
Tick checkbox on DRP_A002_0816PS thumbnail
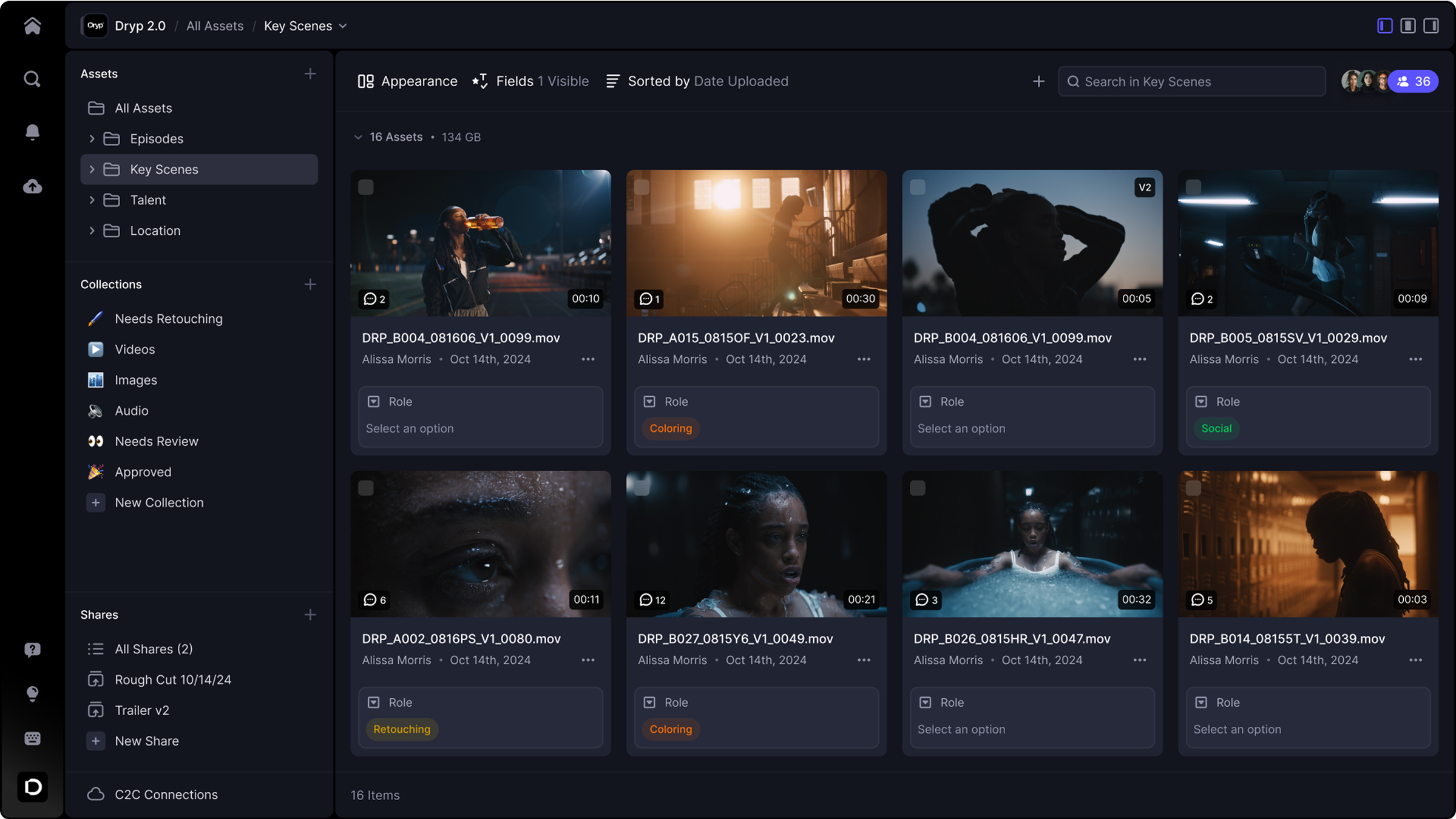click(x=366, y=488)
